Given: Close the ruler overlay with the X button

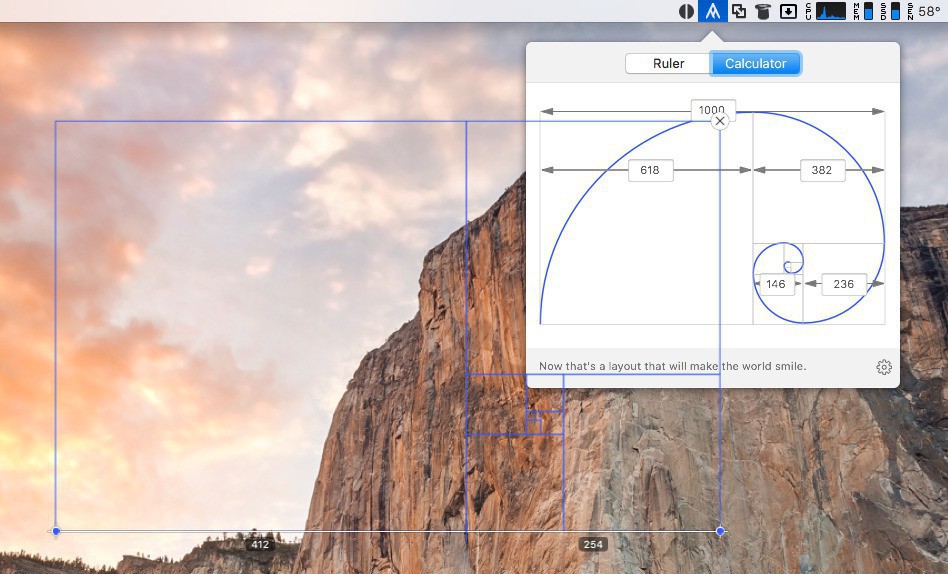Looking at the screenshot, I should (720, 121).
